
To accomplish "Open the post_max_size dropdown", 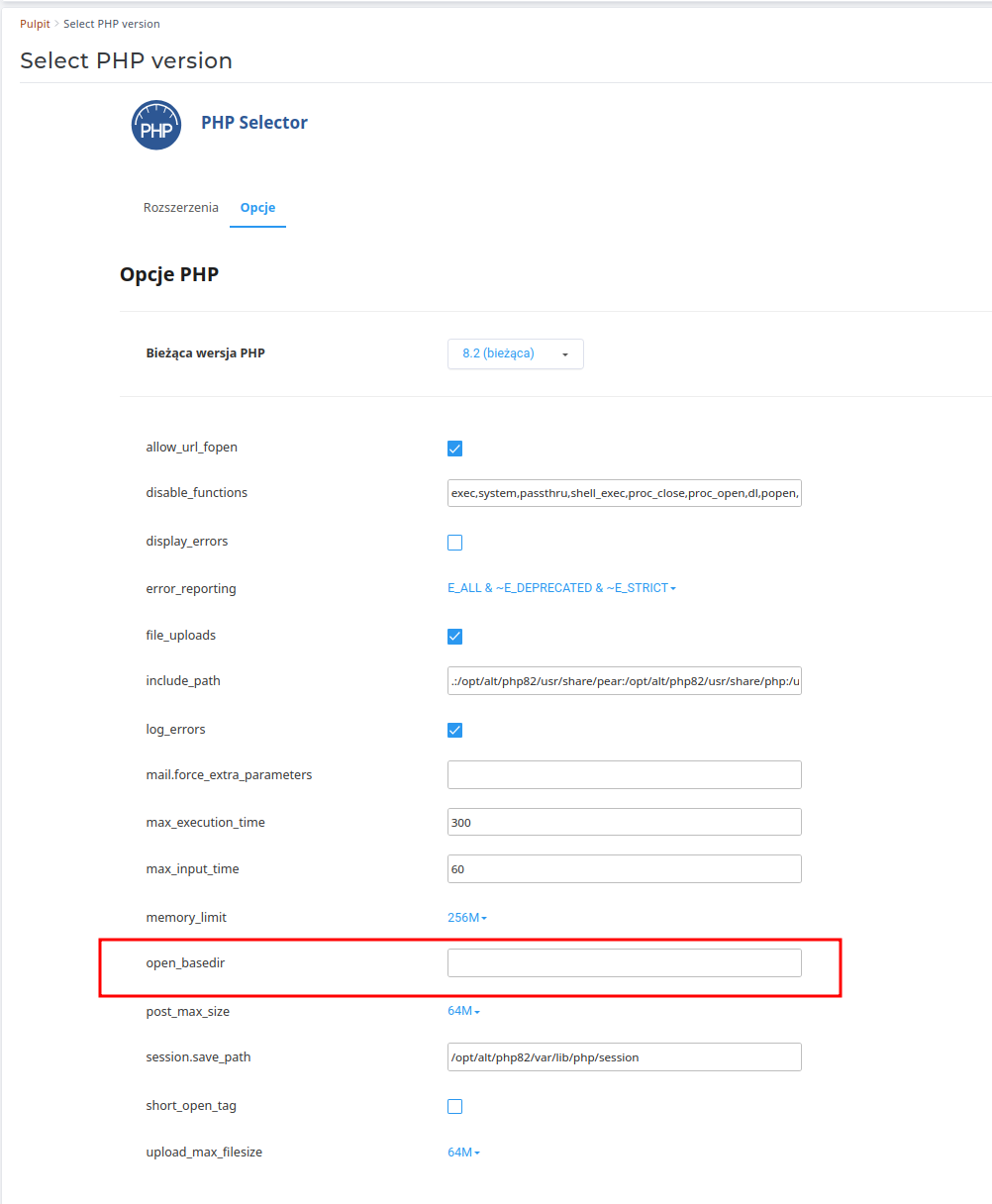I will pyautogui.click(x=463, y=1011).
